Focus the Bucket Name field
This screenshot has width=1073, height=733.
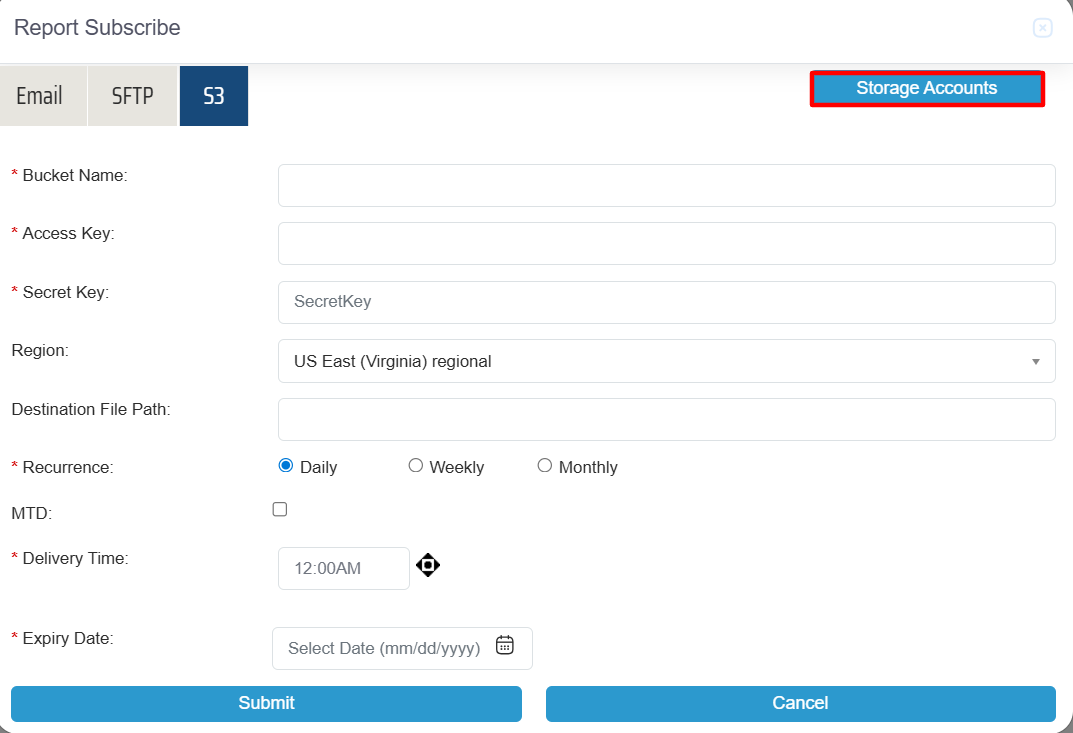pyautogui.click(x=666, y=185)
